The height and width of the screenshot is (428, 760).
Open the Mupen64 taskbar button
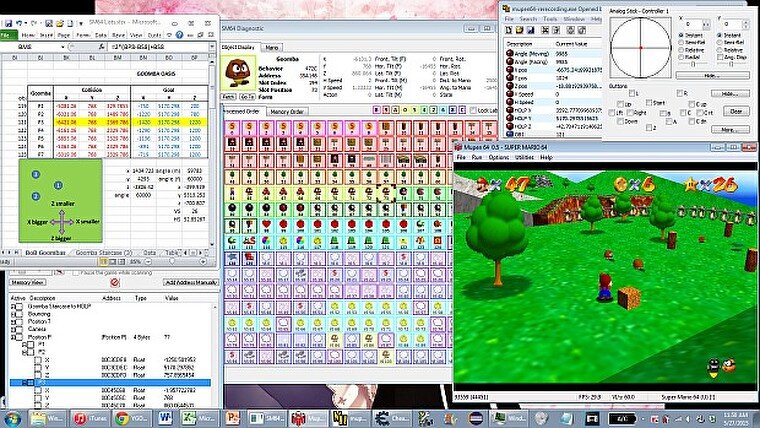[308, 418]
